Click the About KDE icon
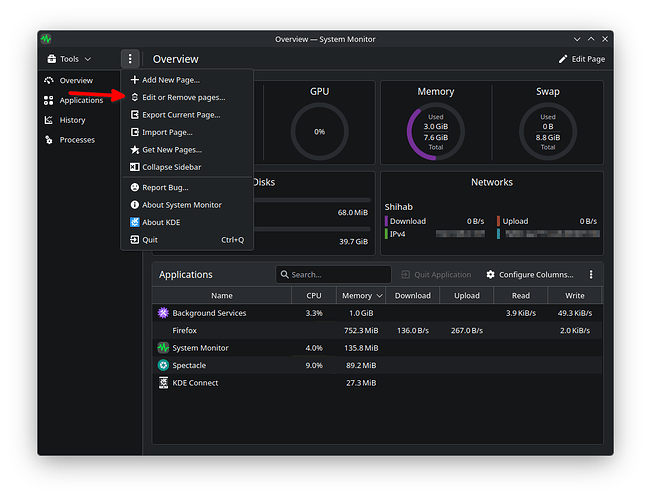 pyautogui.click(x=134, y=222)
